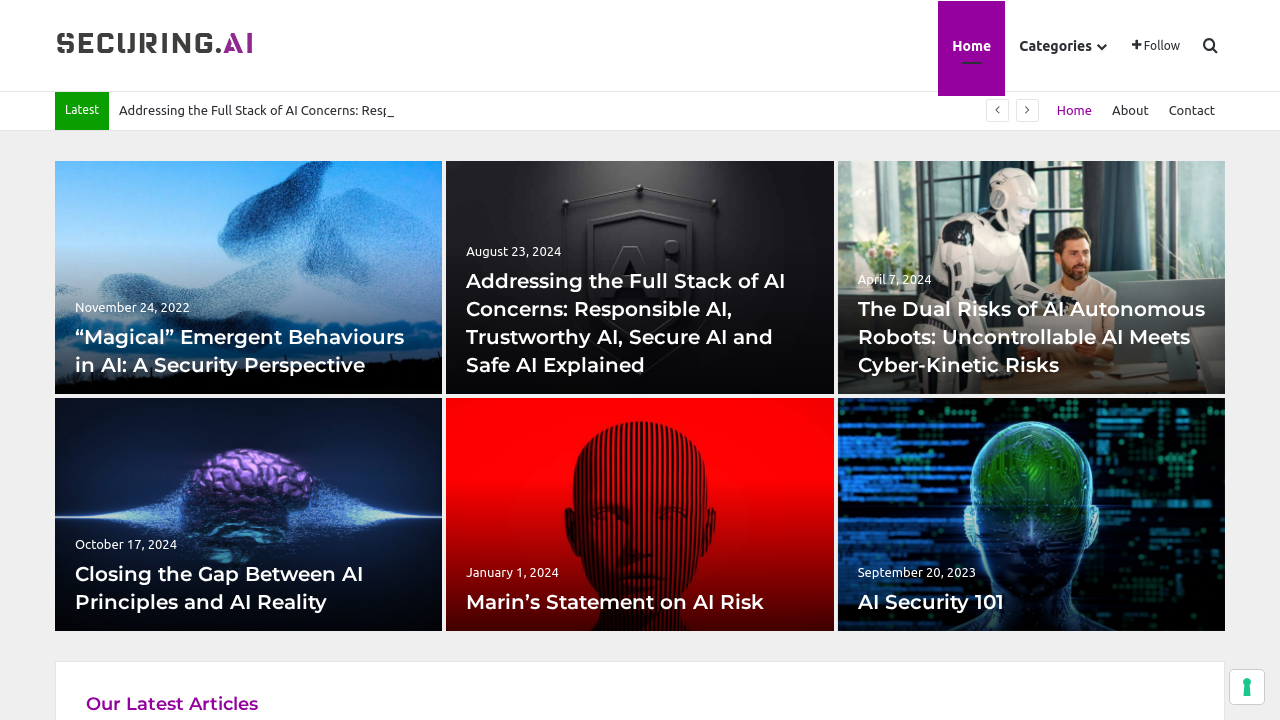Open "Magical" Emergent Behaviours article
The width and height of the screenshot is (1280, 720).
pos(239,351)
